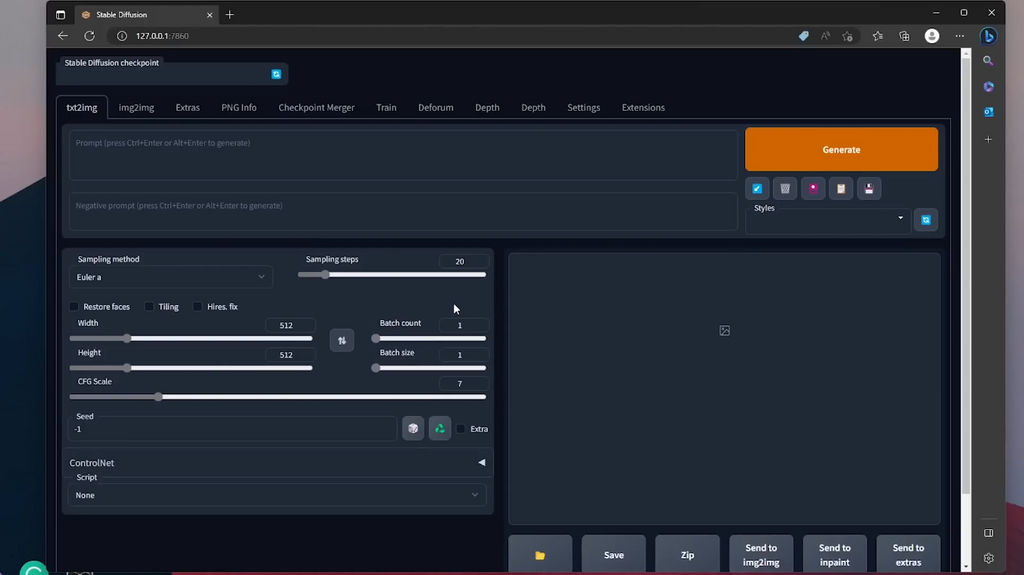1024x575 pixels.
Task: Click the Save button
Action: click(613, 555)
